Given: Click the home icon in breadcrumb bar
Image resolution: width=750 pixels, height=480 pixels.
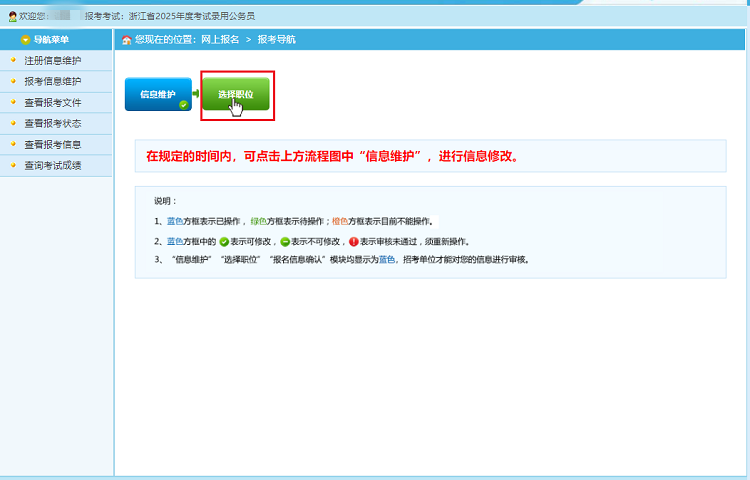Looking at the screenshot, I should click(127, 40).
